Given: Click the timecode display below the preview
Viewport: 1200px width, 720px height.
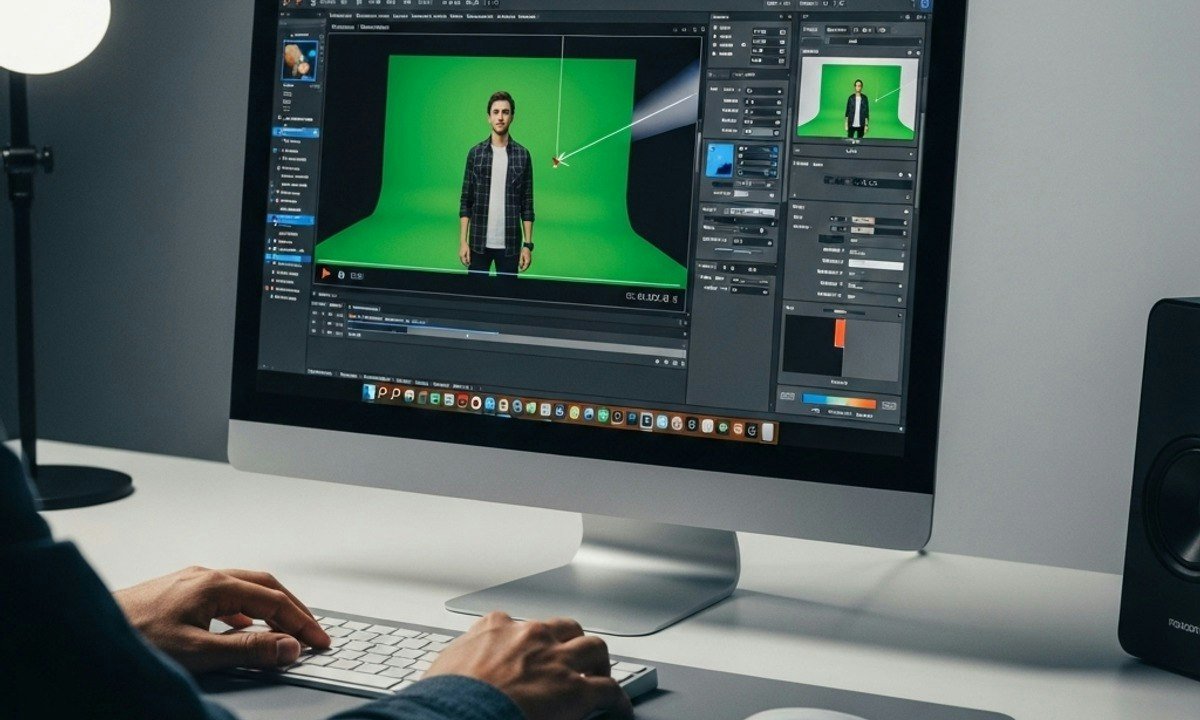Looking at the screenshot, I should point(652,297).
